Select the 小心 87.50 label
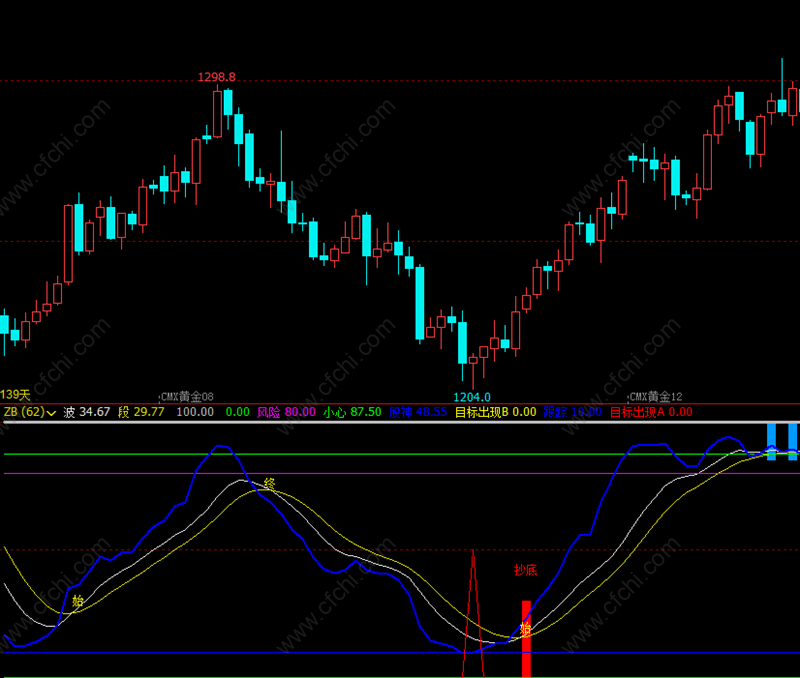The image size is (800, 678). (352, 412)
